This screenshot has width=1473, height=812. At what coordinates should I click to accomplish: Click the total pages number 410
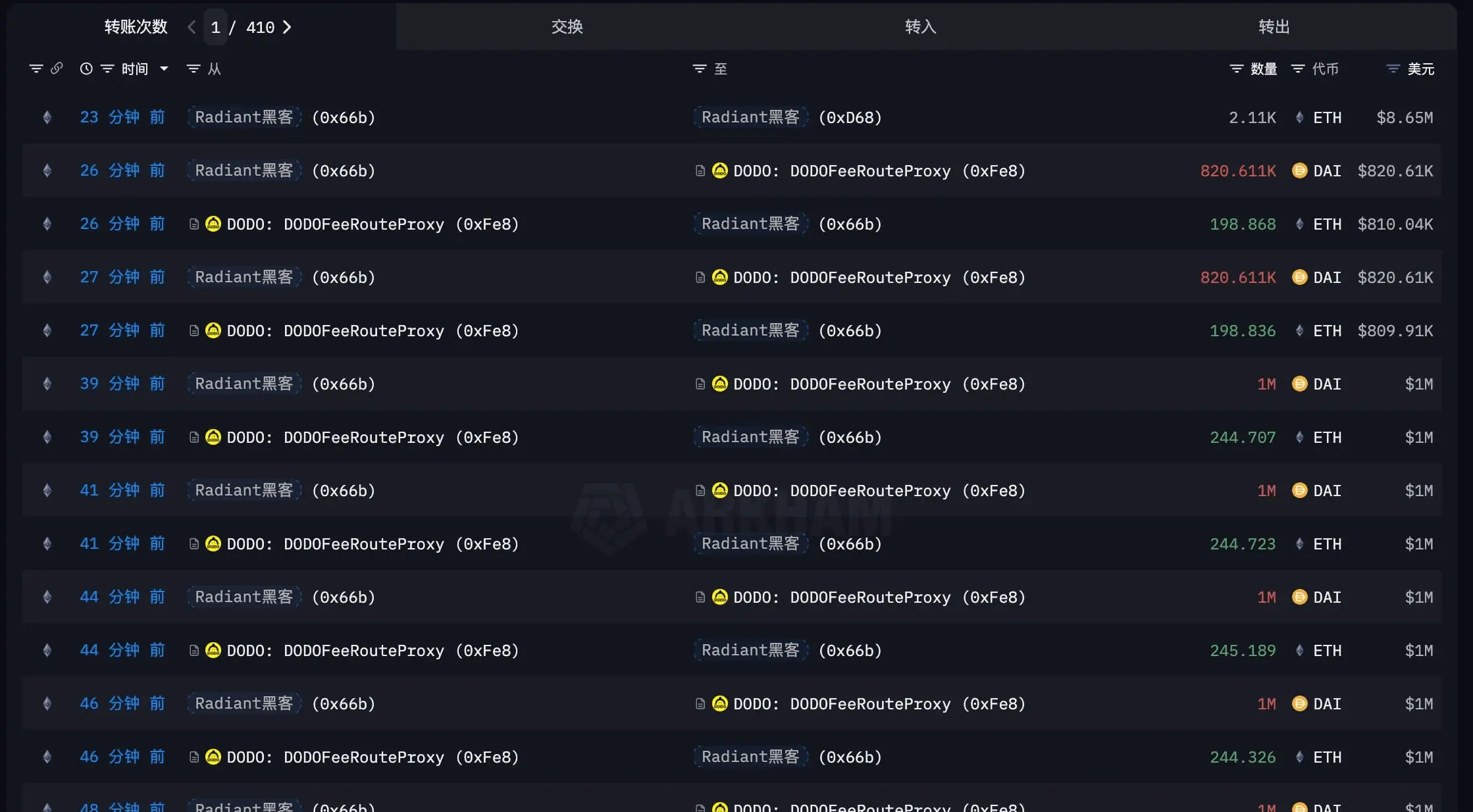click(260, 27)
